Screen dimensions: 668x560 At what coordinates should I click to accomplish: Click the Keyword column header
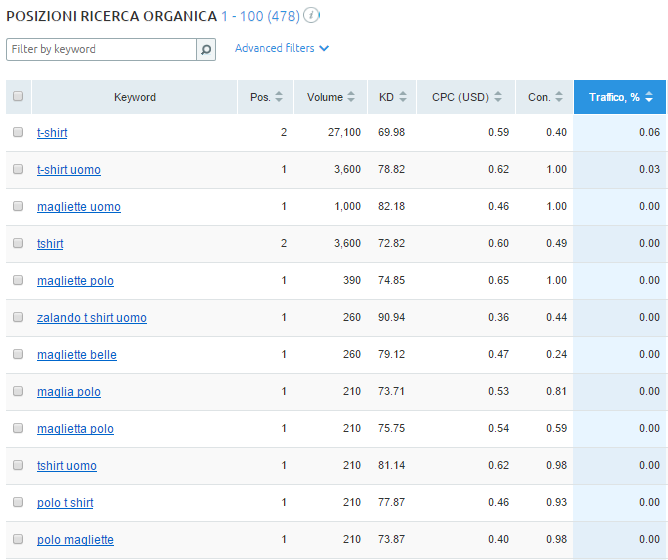click(x=135, y=97)
